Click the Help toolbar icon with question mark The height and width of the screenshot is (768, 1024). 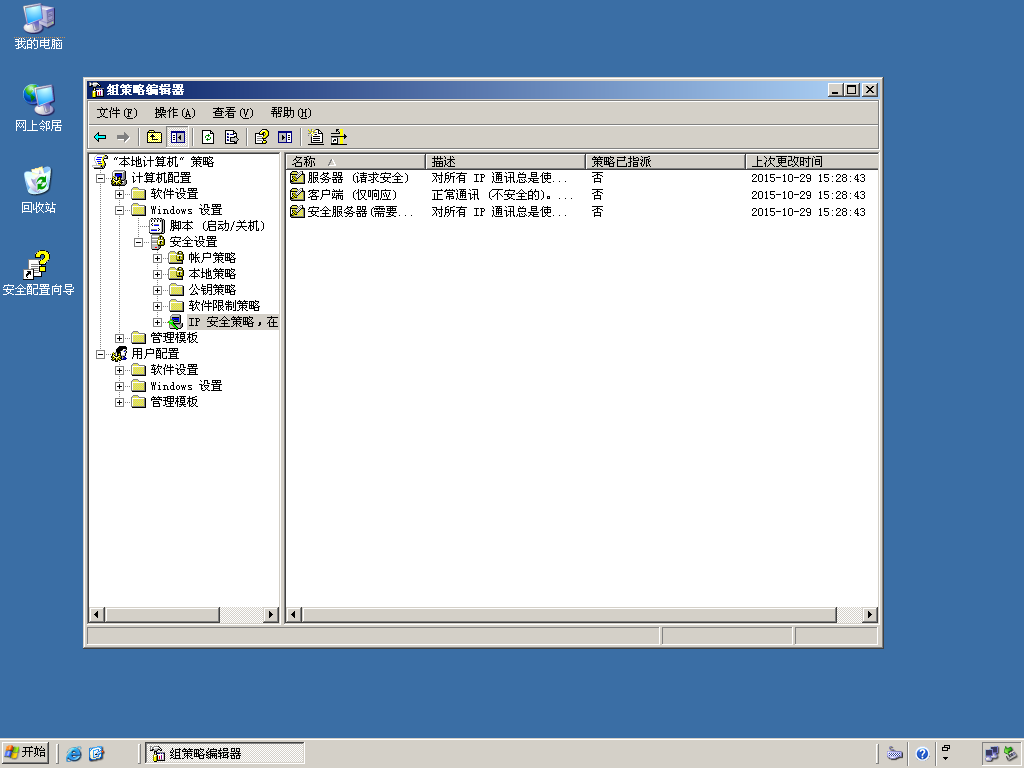[262, 137]
